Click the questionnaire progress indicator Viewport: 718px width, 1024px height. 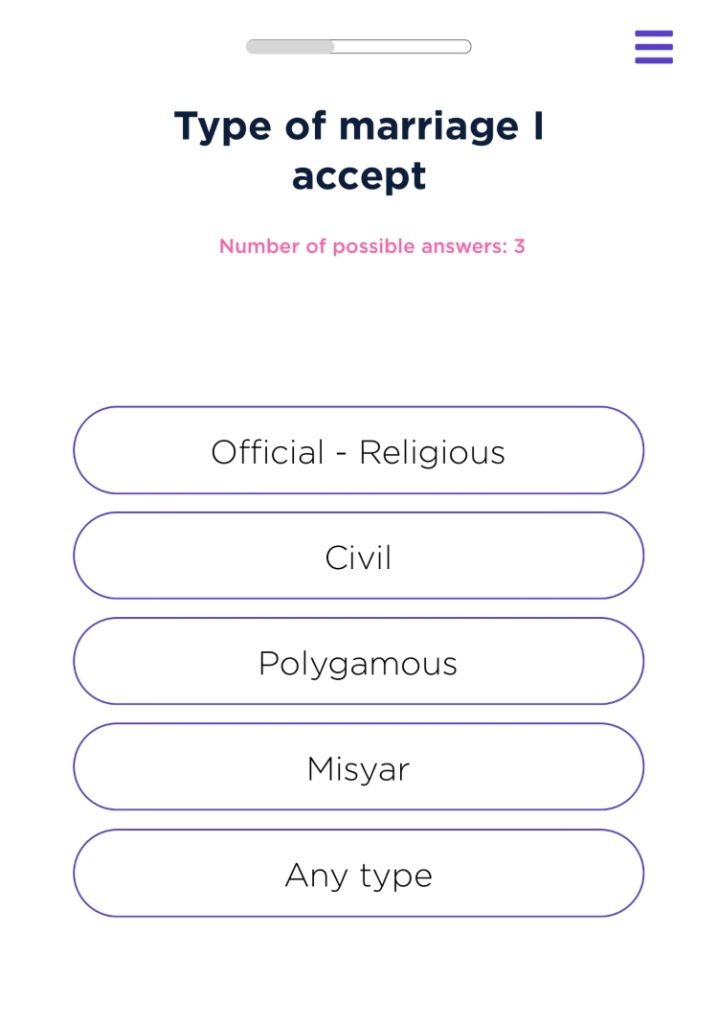click(x=358, y=47)
